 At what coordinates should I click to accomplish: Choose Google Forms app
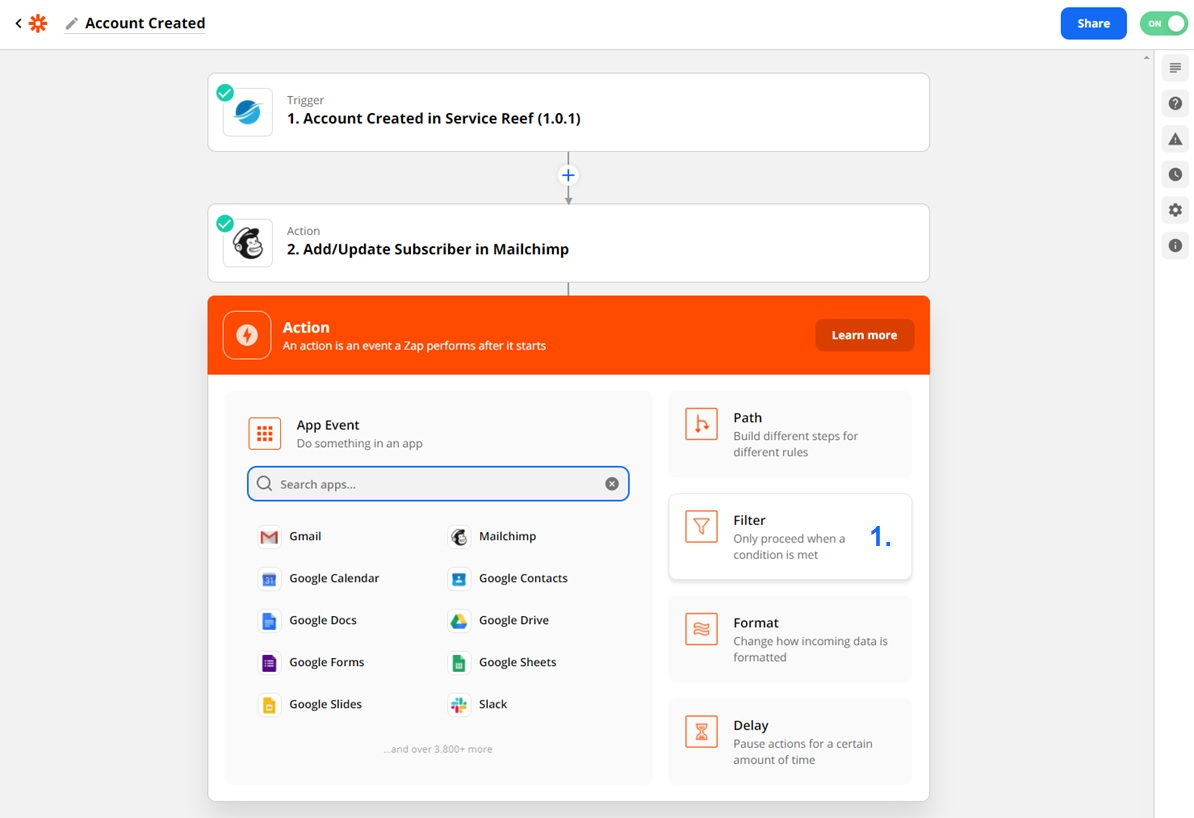click(x=311, y=662)
